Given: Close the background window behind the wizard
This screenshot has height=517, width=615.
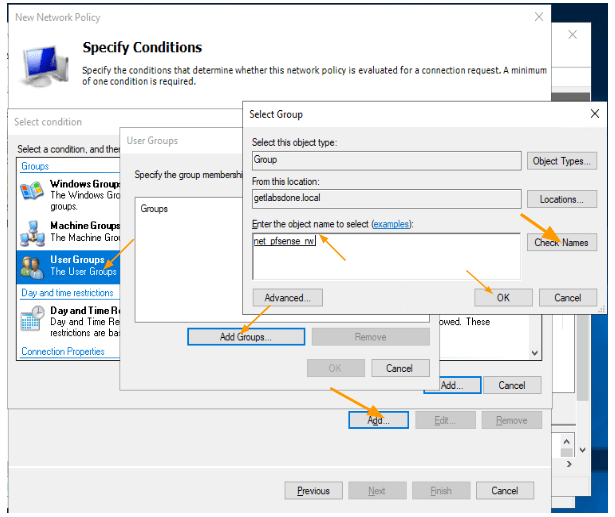Looking at the screenshot, I should click(x=573, y=35).
